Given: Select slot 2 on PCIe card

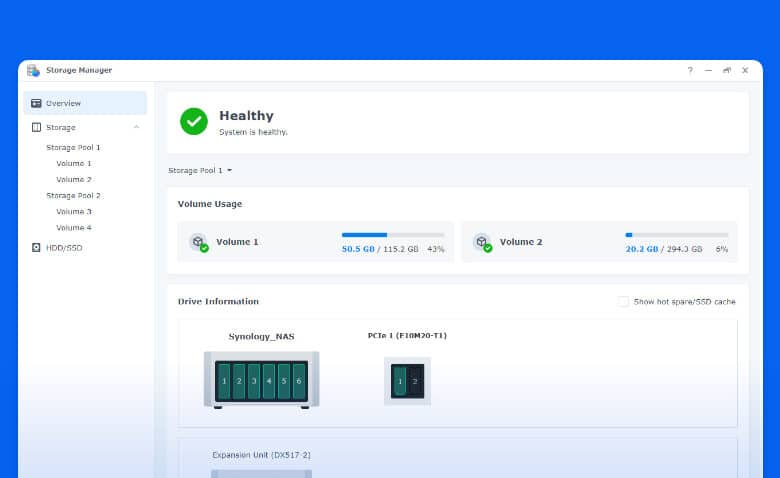Looking at the screenshot, I should 415,382.
